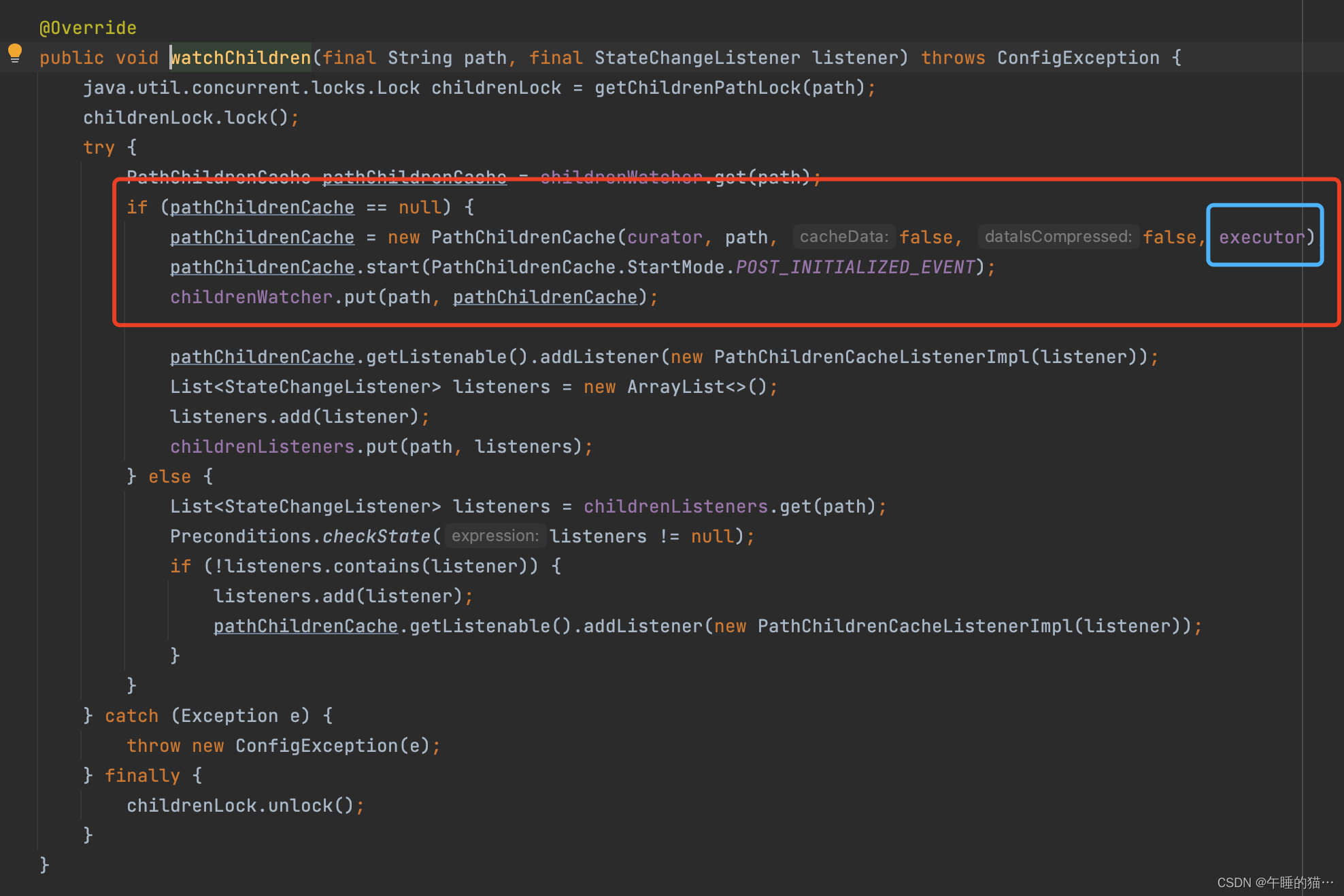
Task: Click the yellow lightbulb intention icon
Action: coord(15,53)
